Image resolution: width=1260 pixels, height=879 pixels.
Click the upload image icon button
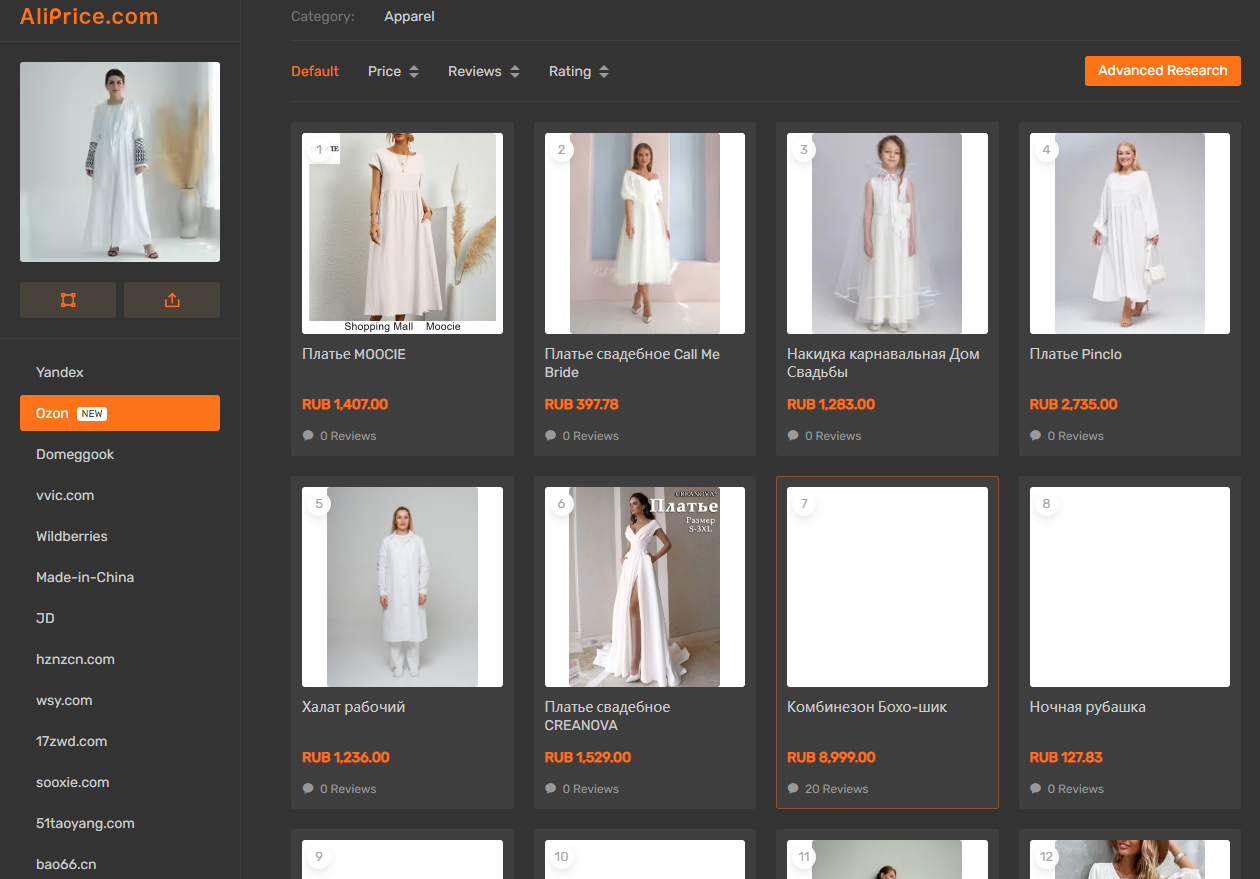(172, 300)
